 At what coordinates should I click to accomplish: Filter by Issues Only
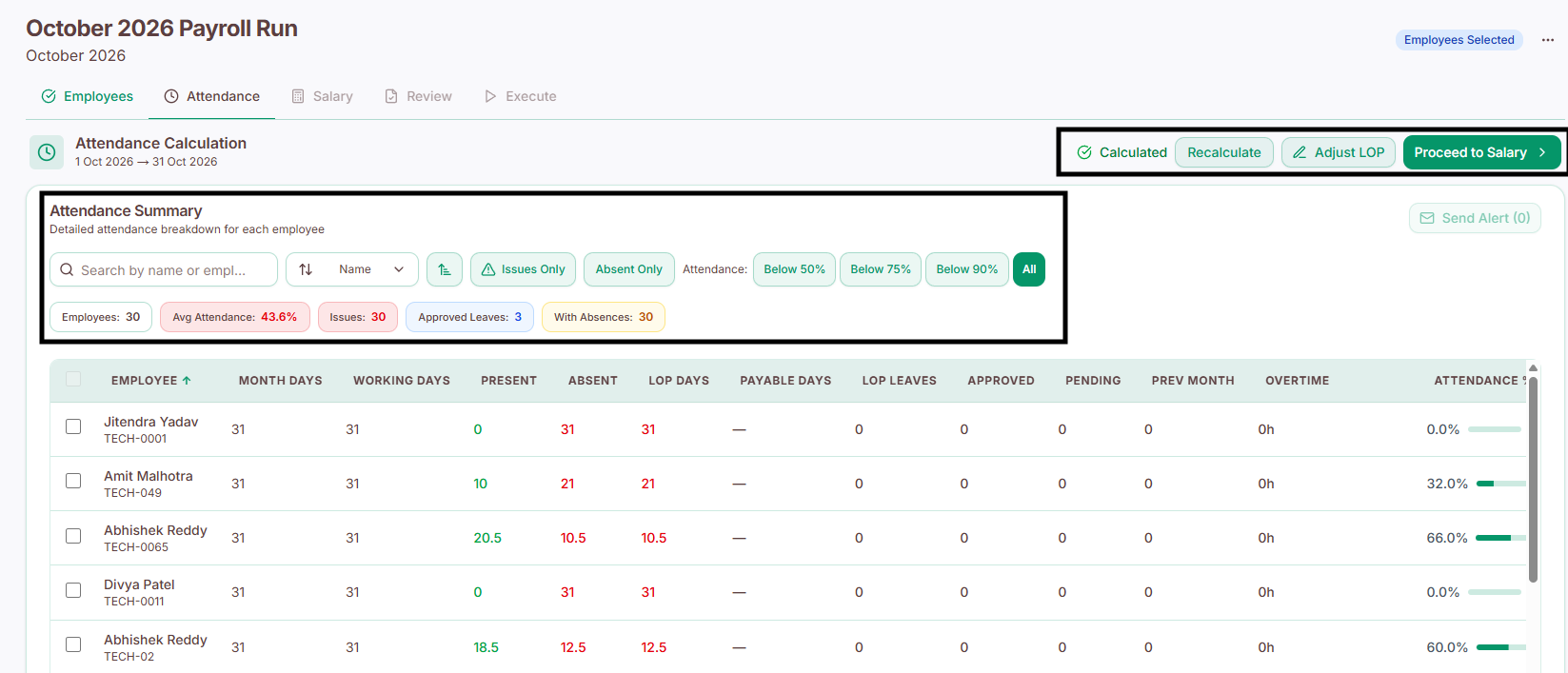(x=523, y=269)
